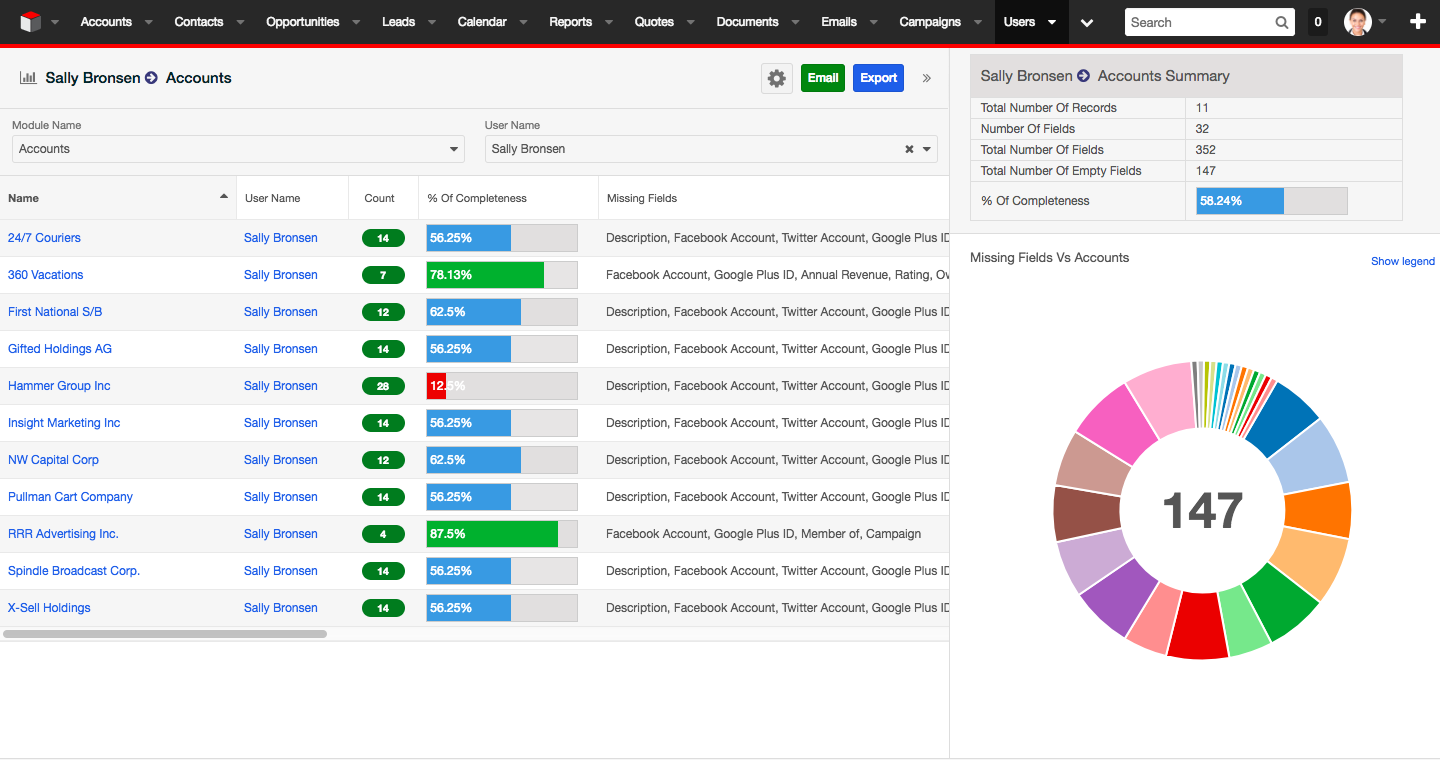Open the notifications counter badge

(1318, 22)
